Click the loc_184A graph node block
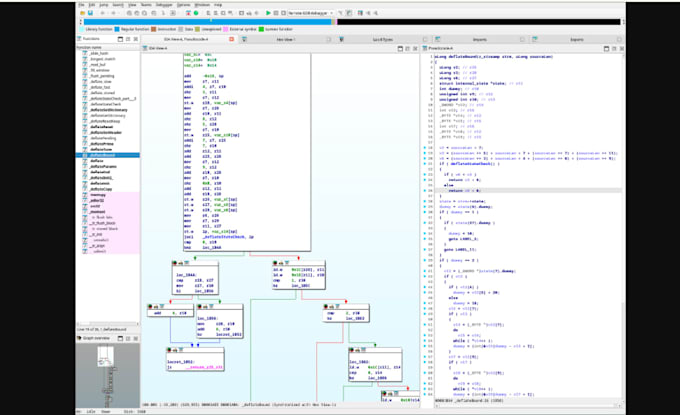The width and height of the screenshot is (680, 415). click(x=195, y=278)
